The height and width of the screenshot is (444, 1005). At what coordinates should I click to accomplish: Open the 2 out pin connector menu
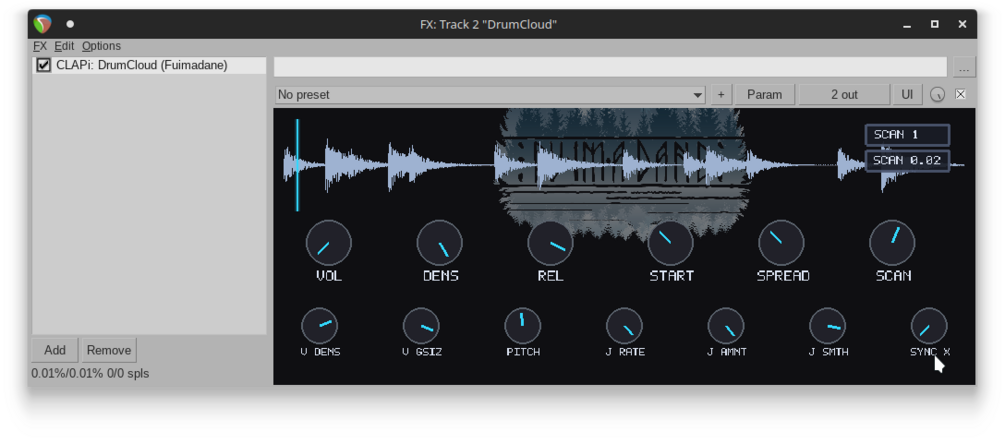click(x=844, y=94)
